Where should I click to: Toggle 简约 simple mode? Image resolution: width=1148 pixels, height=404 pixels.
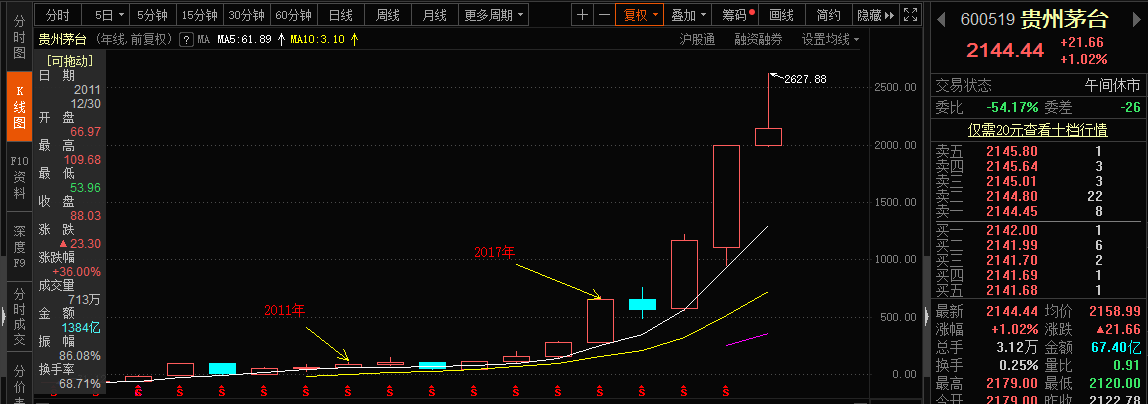point(828,15)
